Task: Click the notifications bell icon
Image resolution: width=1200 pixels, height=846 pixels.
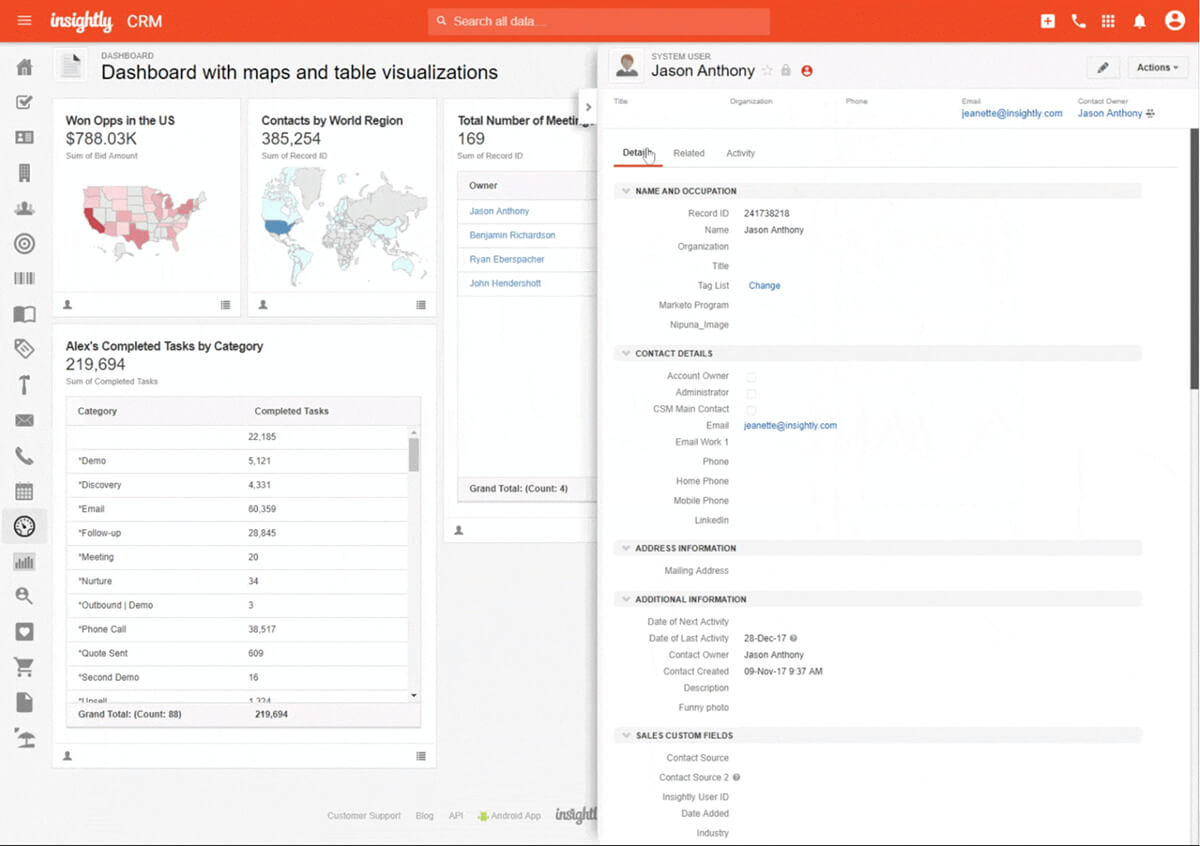Action: [1139, 21]
